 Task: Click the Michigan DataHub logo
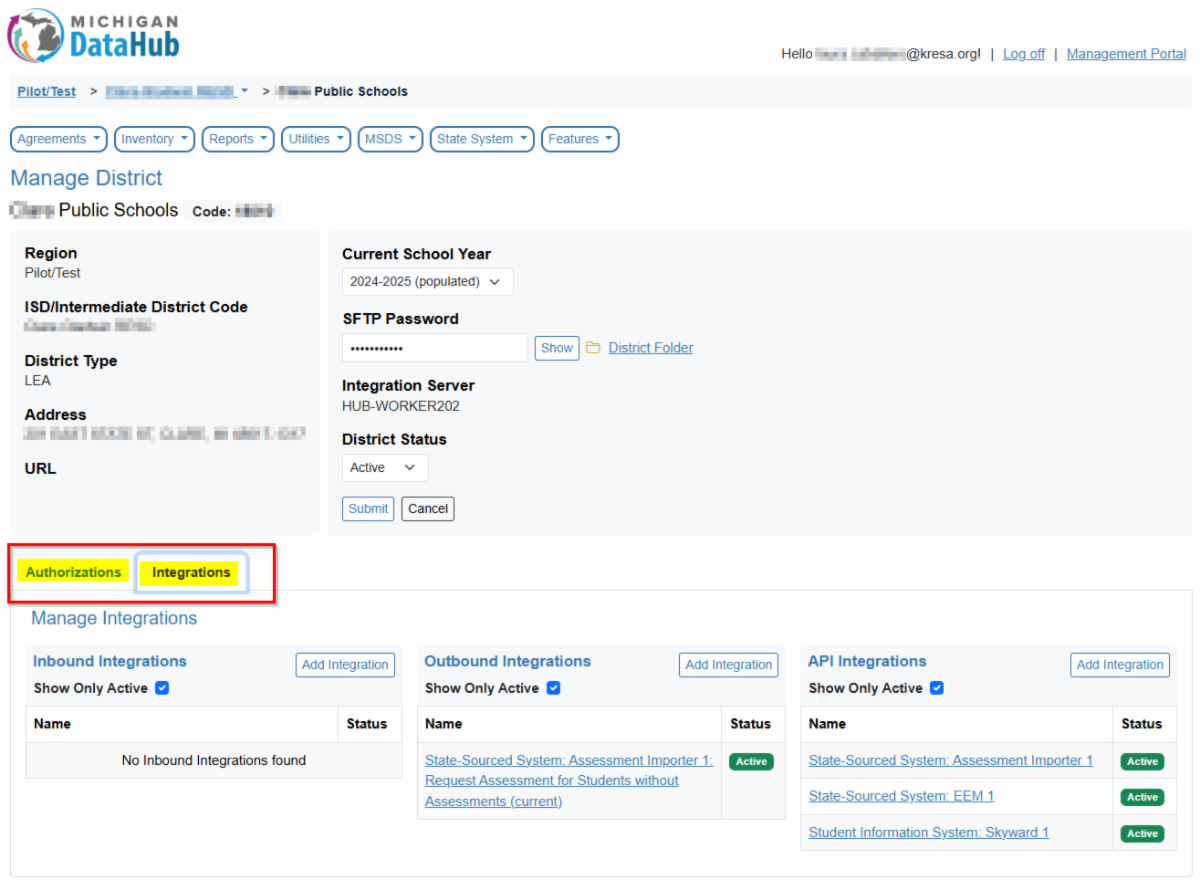pos(94,36)
